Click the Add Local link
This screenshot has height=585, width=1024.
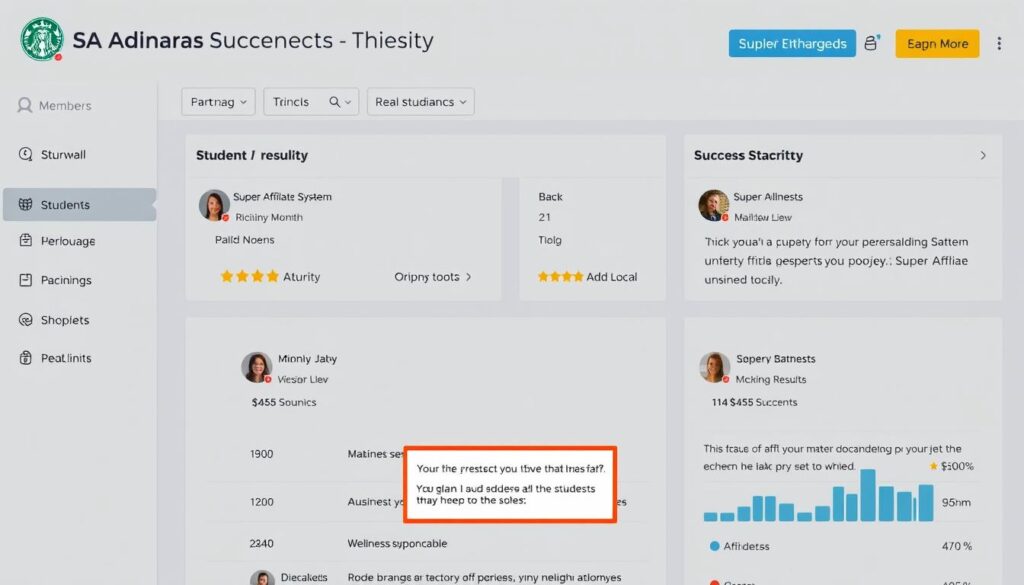point(611,277)
